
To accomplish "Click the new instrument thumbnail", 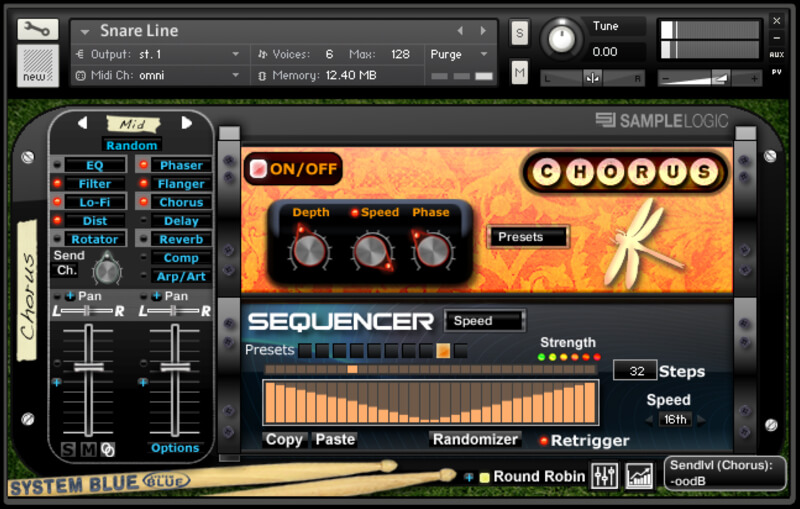I will click(x=38, y=65).
